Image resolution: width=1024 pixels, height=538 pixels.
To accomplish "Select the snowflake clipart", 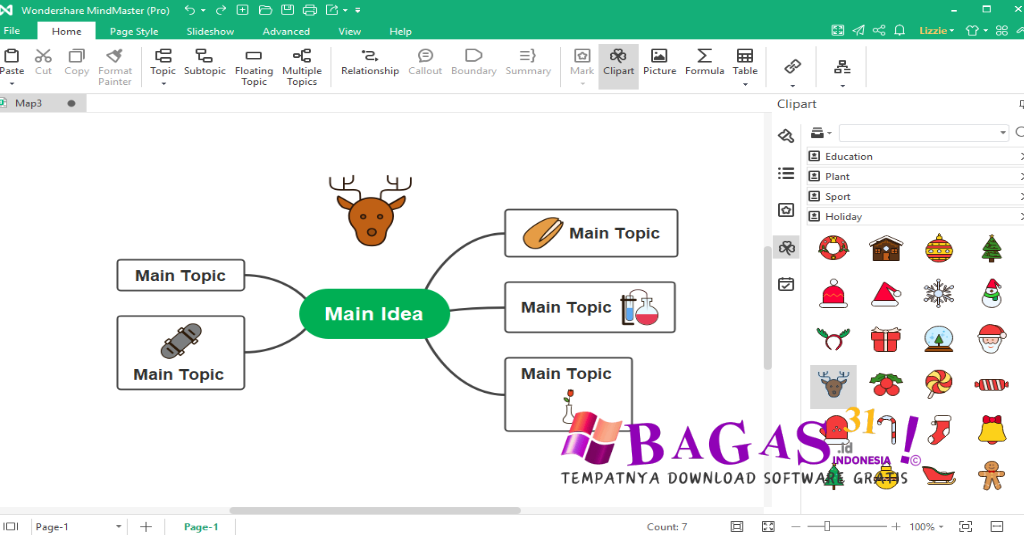I will pyautogui.click(x=938, y=293).
